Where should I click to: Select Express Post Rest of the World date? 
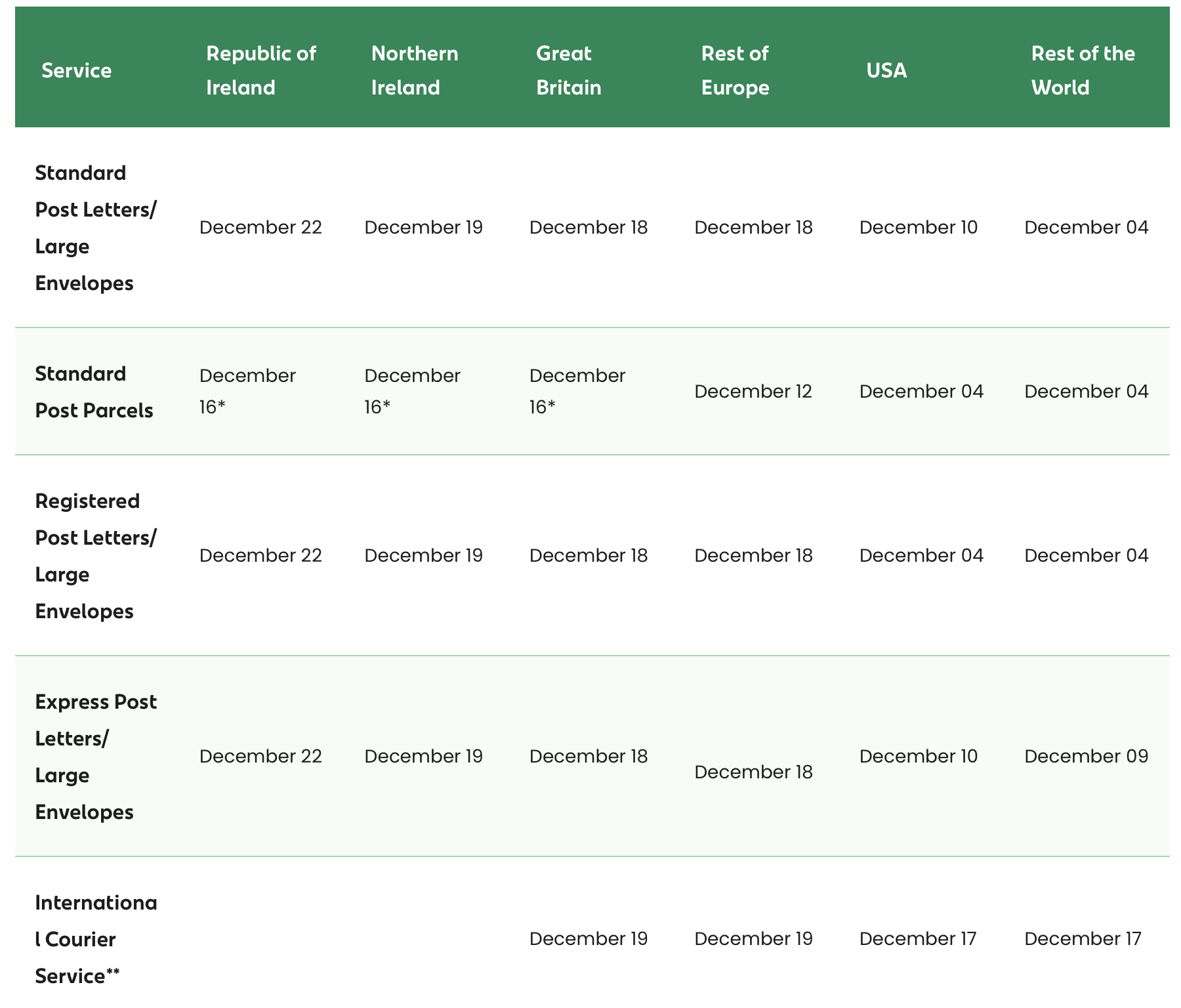1086,757
